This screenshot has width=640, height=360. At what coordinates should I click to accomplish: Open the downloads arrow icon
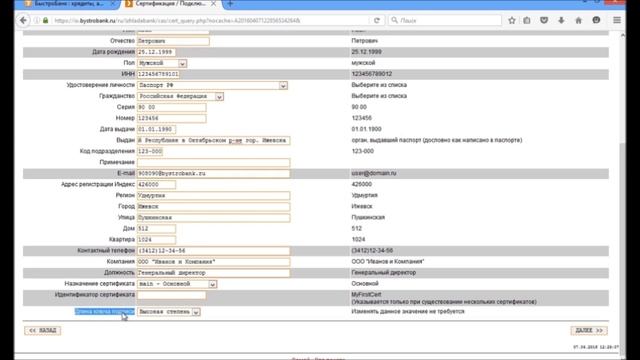561,20
